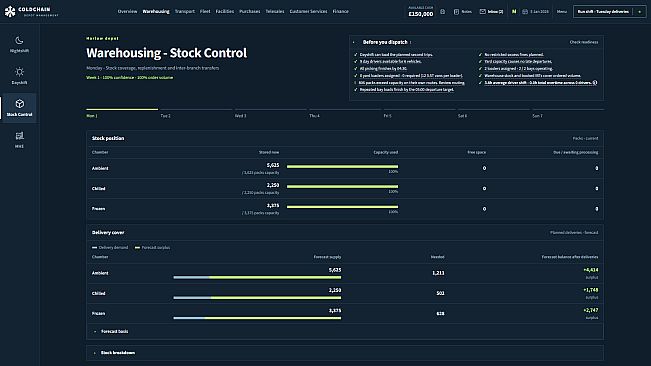Click Ambient needed value 1,211
Image resolution: width=651 pixels, height=366 pixels.
438,273
